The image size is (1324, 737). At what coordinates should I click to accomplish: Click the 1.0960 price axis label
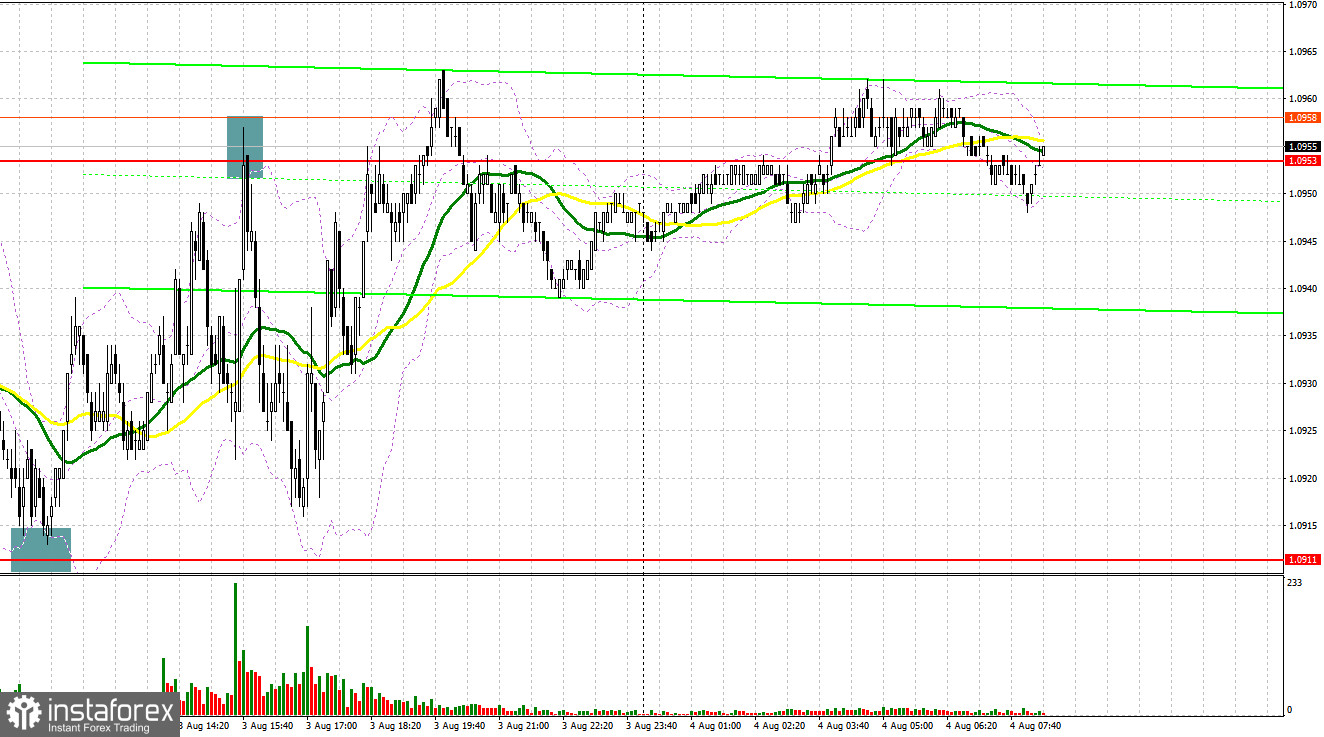coord(1303,99)
